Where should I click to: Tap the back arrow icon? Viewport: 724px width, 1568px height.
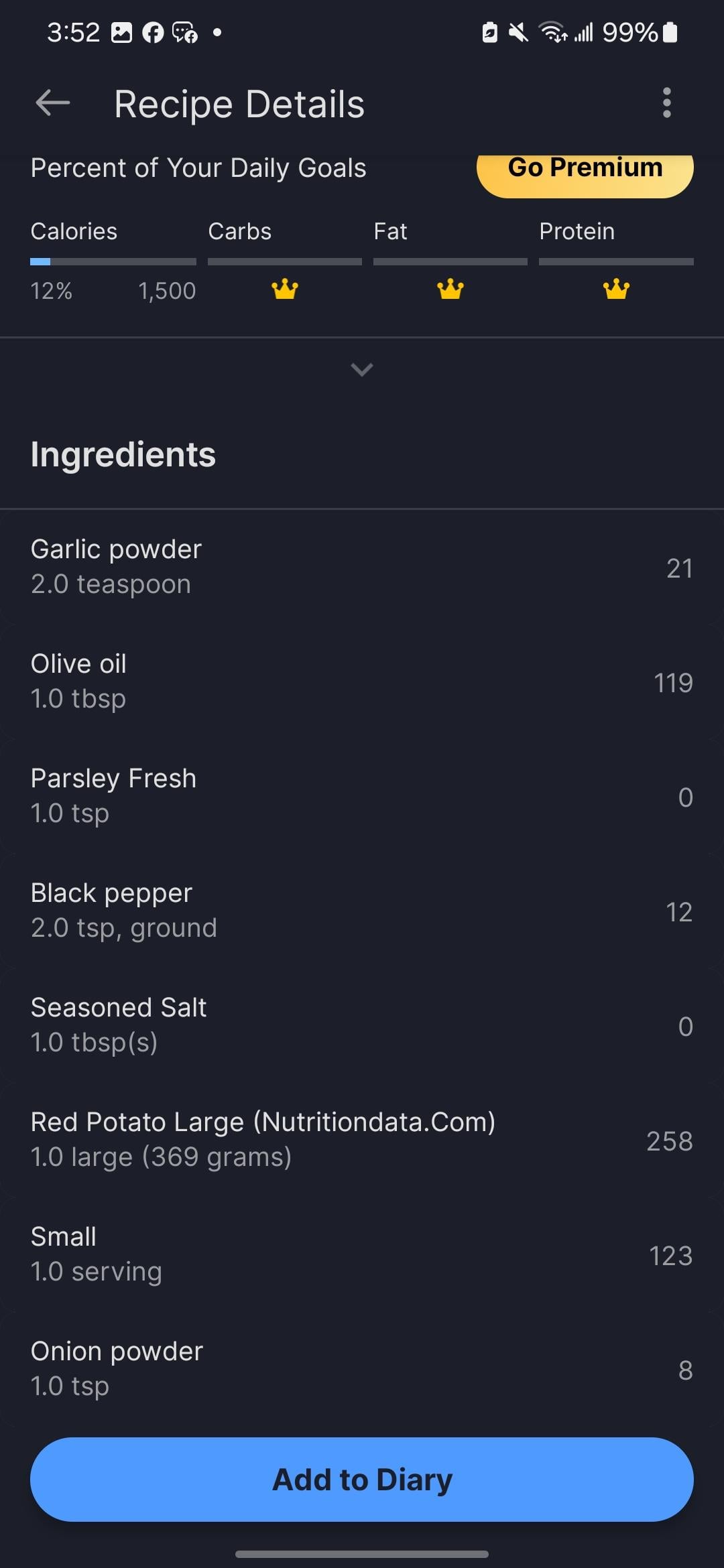pyautogui.click(x=53, y=103)
